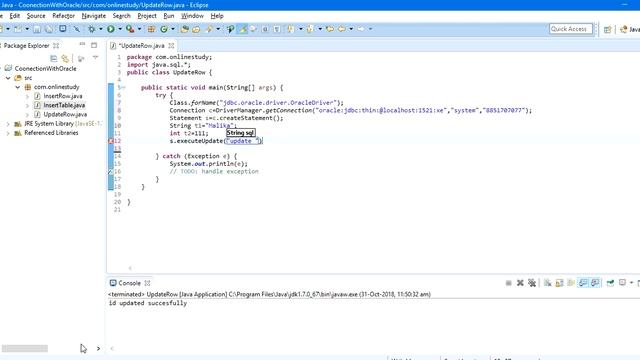Click the Back navigation arrow icon
Image resolution: width=640 pixels, height=360 pixels.
(x=341, y=29)
